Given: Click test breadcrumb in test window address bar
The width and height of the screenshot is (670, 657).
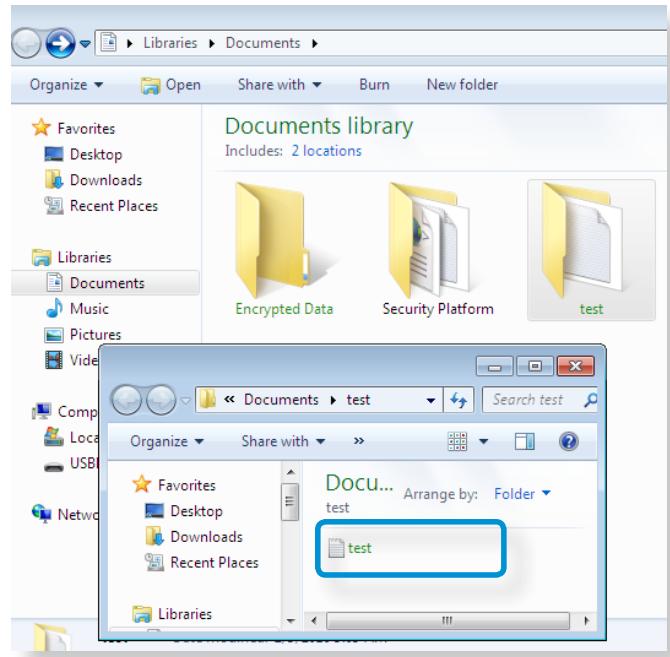Looking at the screenshot, I should (358, 400).
